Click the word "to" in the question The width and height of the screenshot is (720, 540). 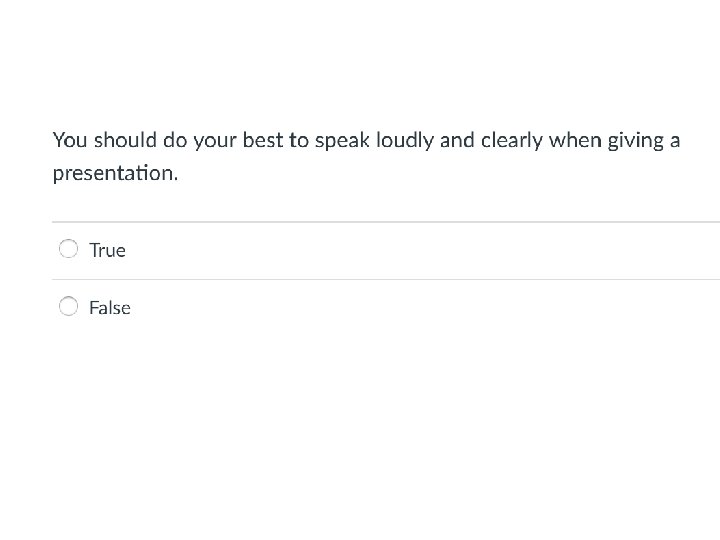coord(299,140)
